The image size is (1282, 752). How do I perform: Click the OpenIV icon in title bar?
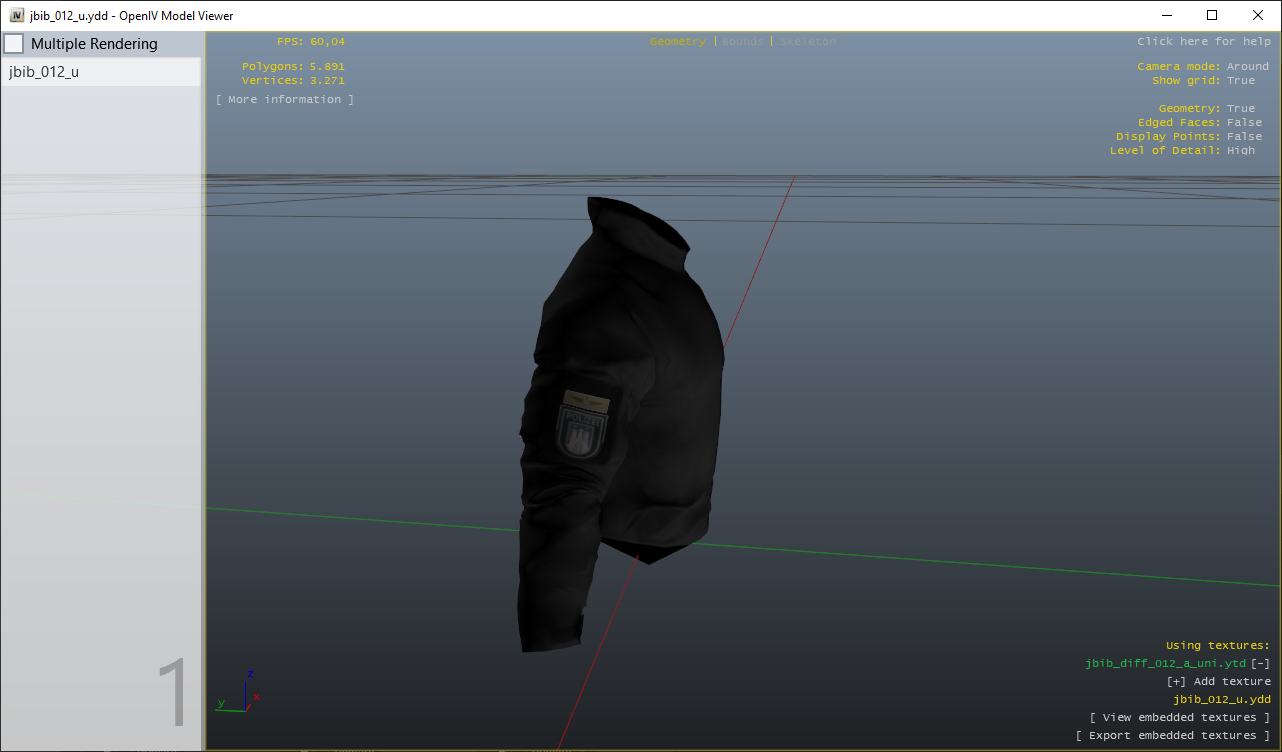click(x=17, y=15)
